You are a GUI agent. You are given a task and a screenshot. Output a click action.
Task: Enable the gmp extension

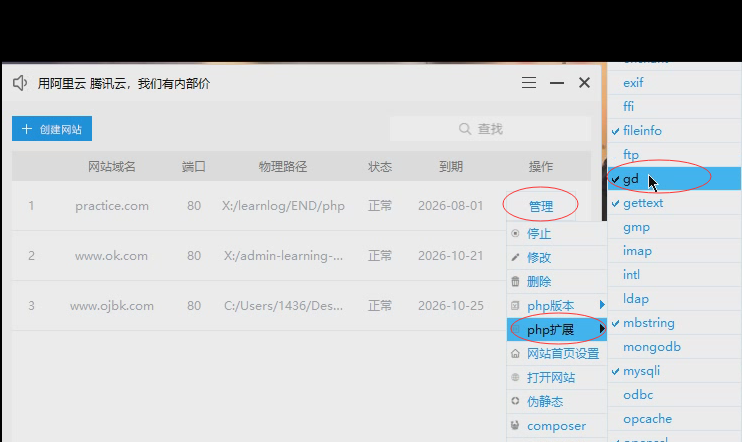[x=674, y=227]
